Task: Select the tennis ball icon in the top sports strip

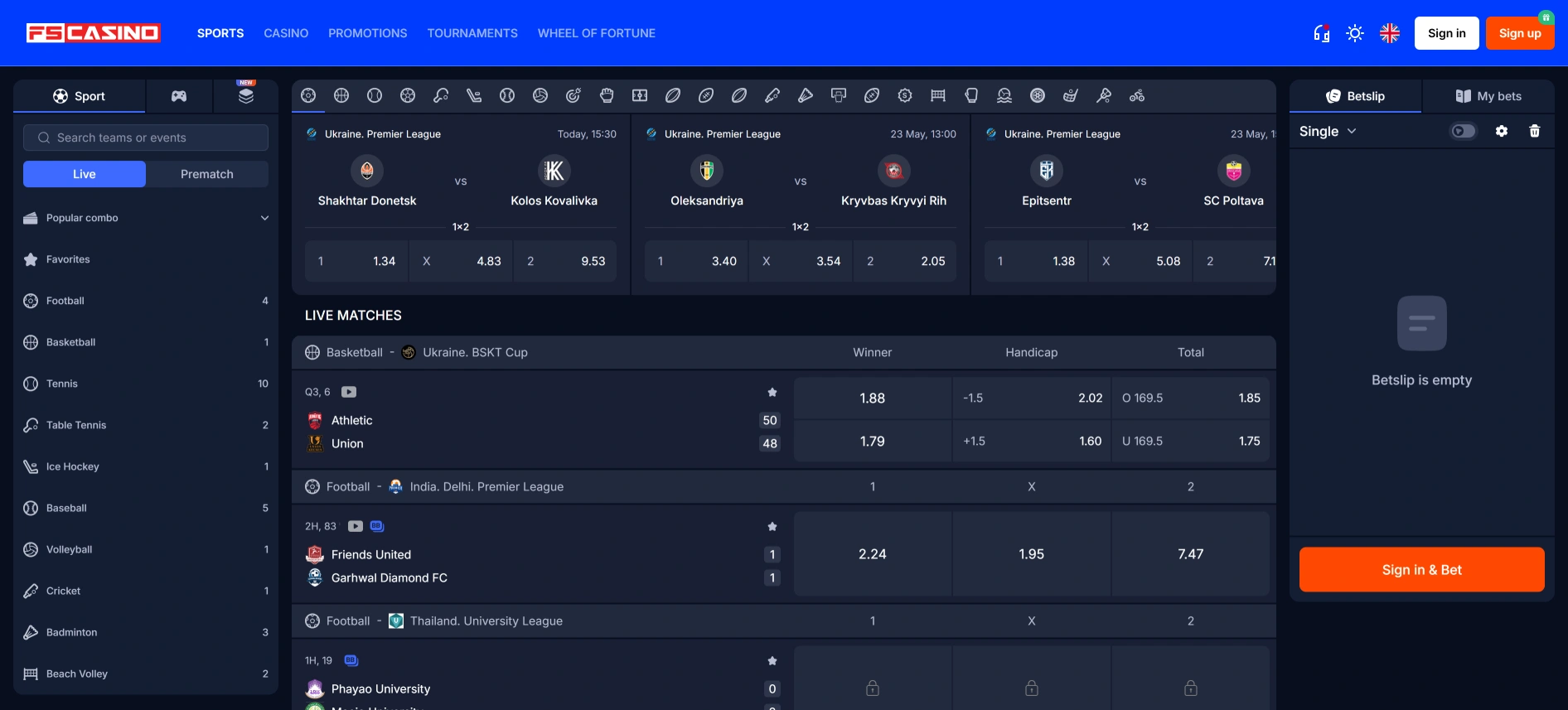Action: click(375, 96)
